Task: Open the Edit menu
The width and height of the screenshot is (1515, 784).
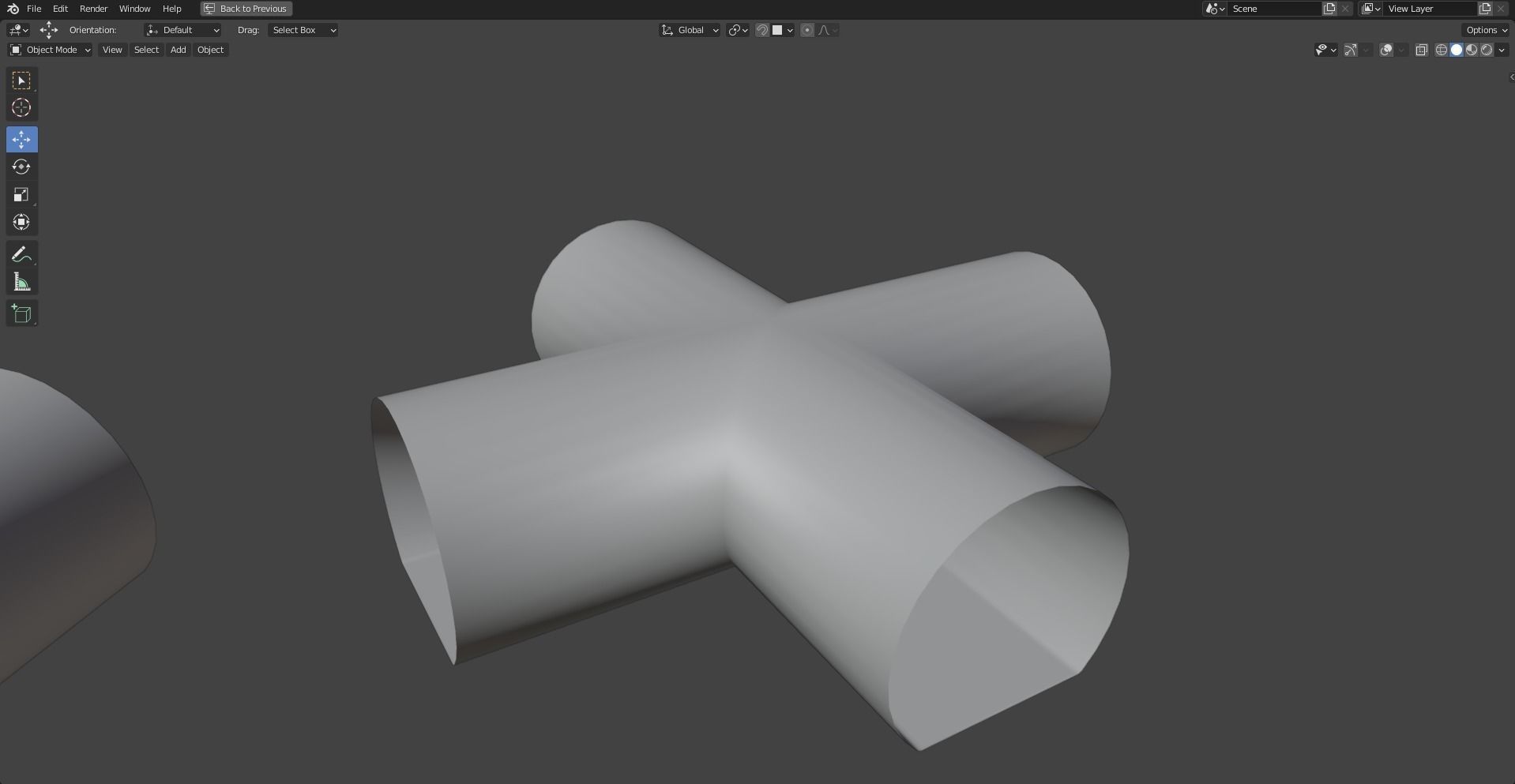Action: coord(60,9)
